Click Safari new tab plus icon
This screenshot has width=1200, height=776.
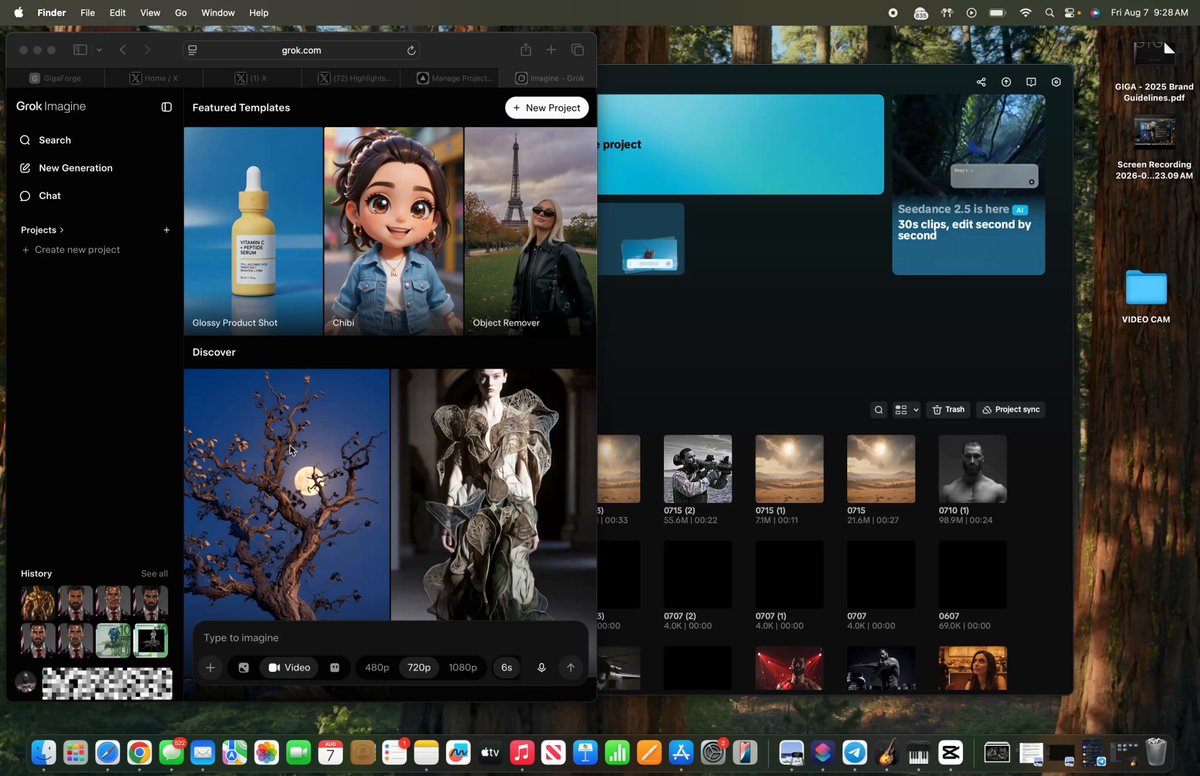click(551, 50)
